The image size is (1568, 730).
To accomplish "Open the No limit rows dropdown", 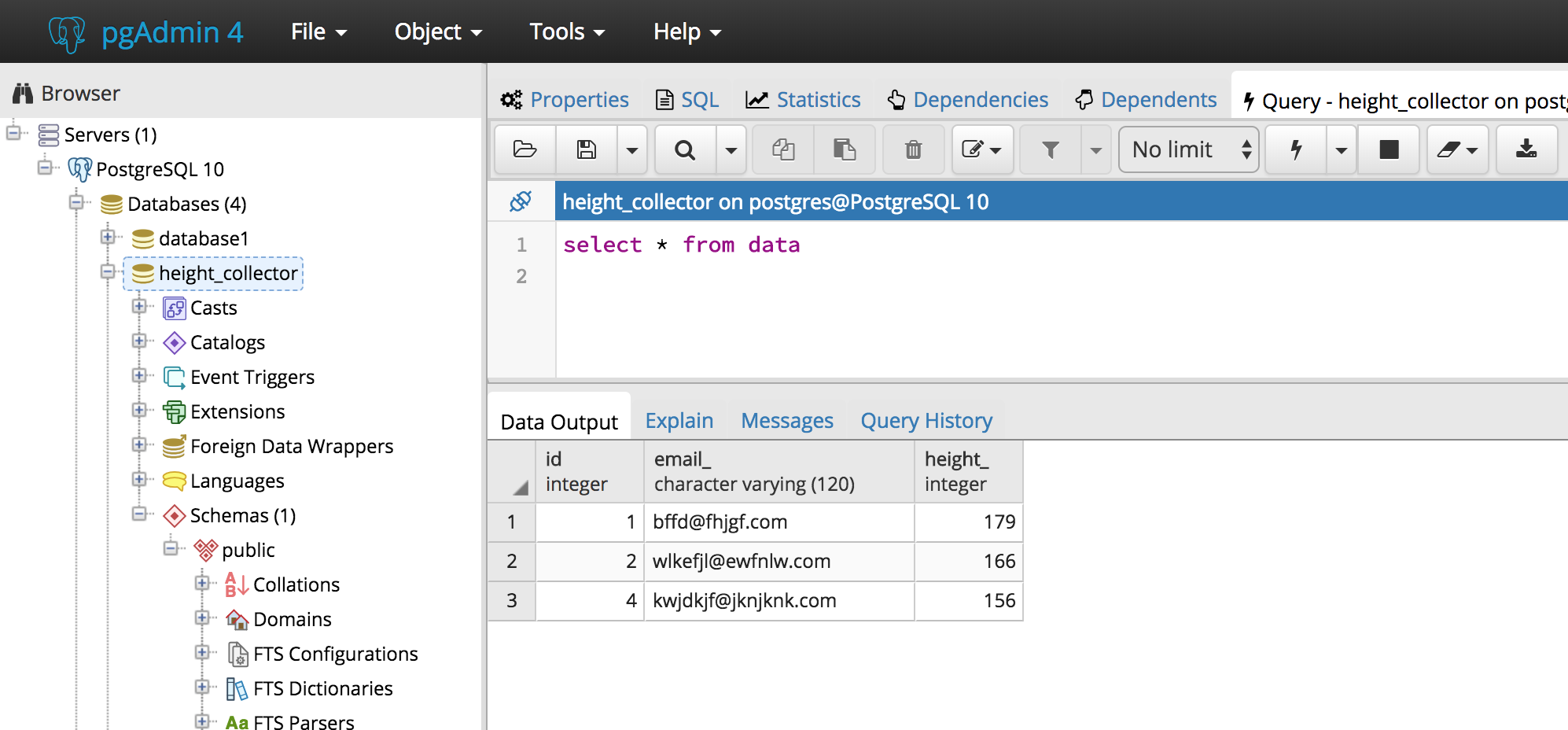I will 1189,149.
